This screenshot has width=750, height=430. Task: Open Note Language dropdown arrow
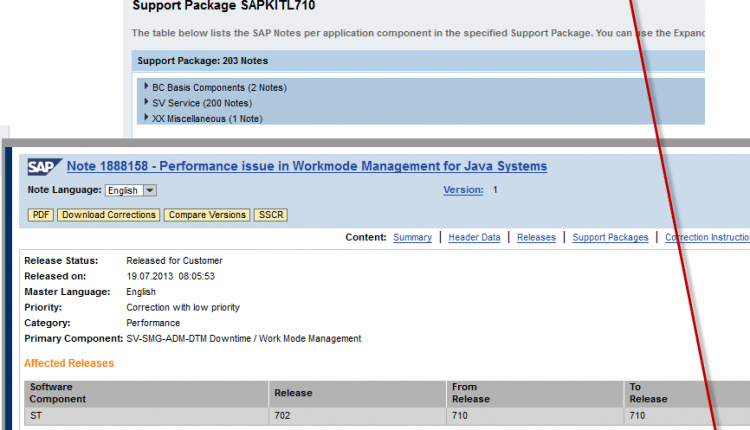(150, 190)
